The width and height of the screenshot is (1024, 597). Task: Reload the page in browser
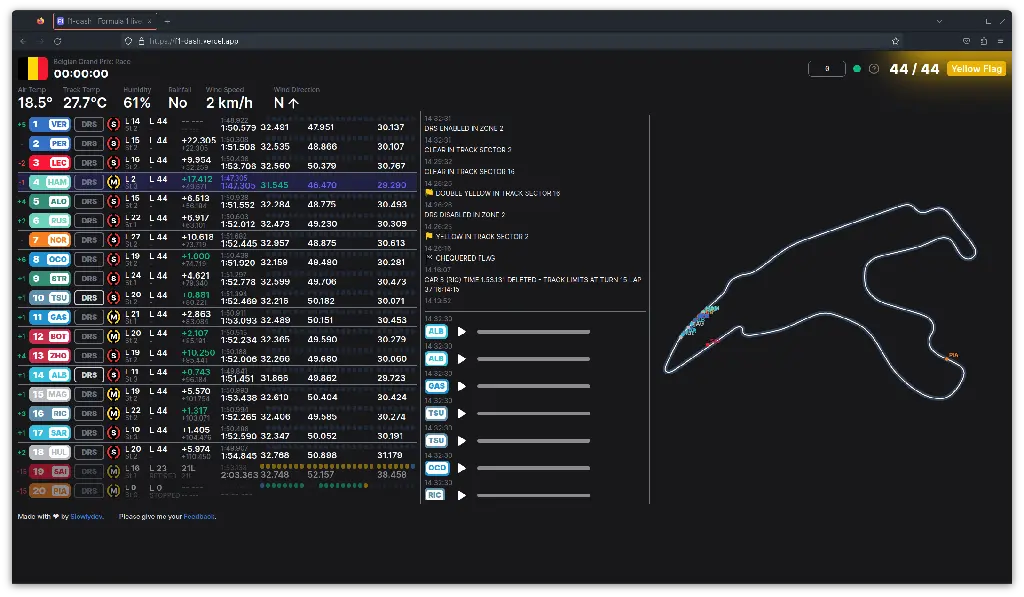[x=57, y=41]
